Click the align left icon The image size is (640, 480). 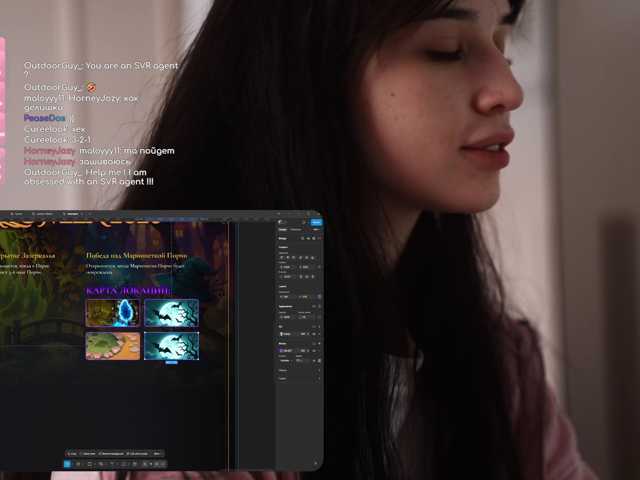click(x=282, y=258)
